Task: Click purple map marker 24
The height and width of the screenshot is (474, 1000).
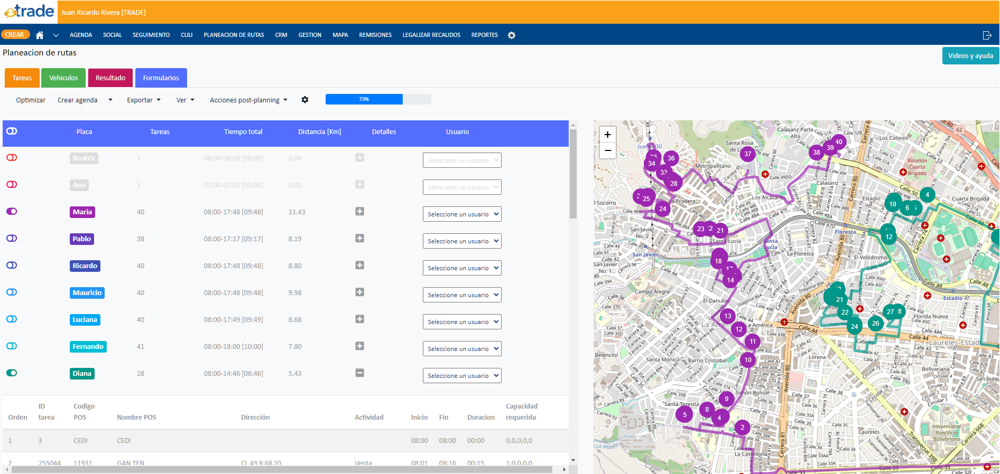Action: click(x=663, y=208)
